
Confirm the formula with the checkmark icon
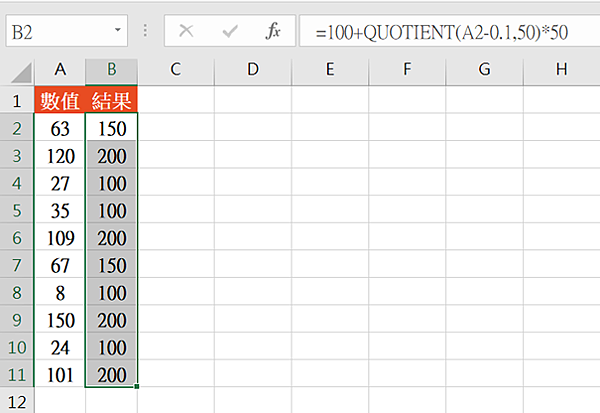[x=230, y=31]
